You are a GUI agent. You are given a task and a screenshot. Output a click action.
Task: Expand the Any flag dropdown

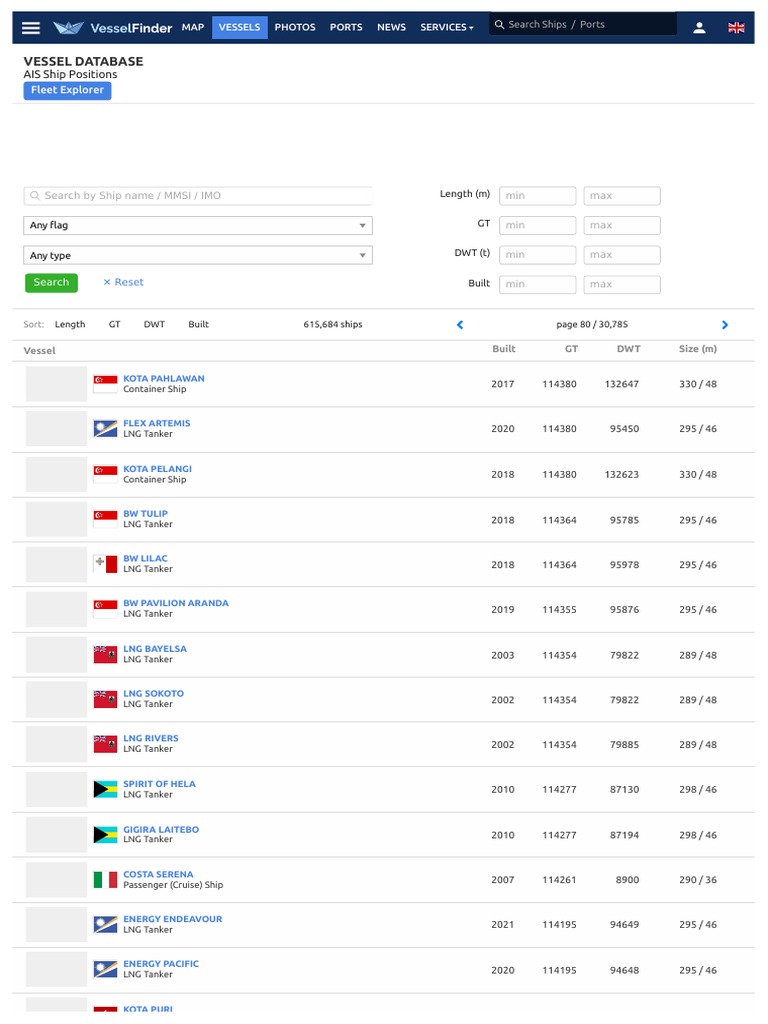(x=198, y=225)
